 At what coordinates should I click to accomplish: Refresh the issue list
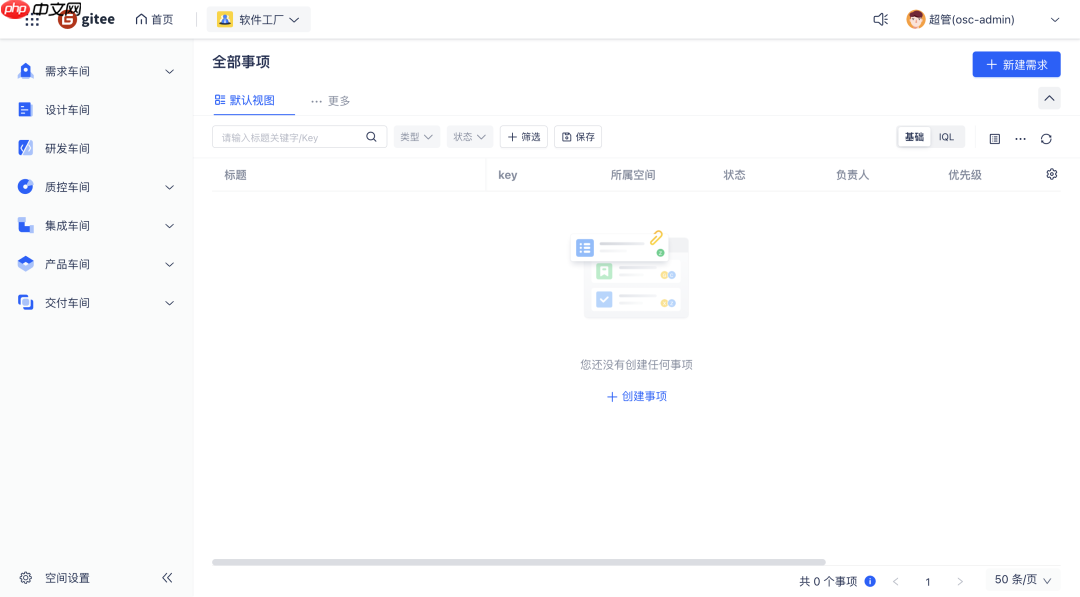(1046, 138)
